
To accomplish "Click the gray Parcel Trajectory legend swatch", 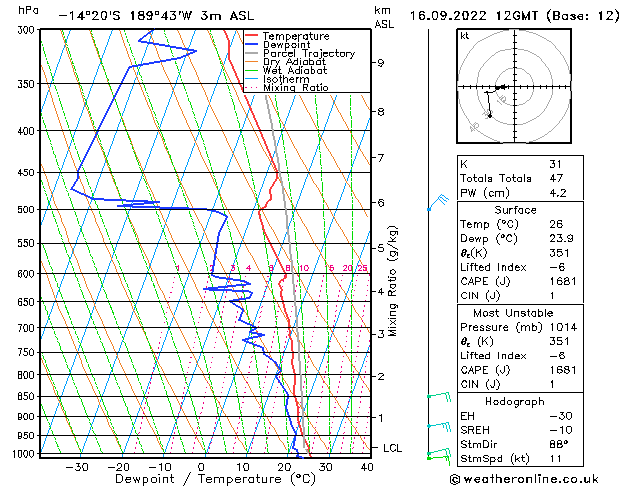I will tap(252, 53).
